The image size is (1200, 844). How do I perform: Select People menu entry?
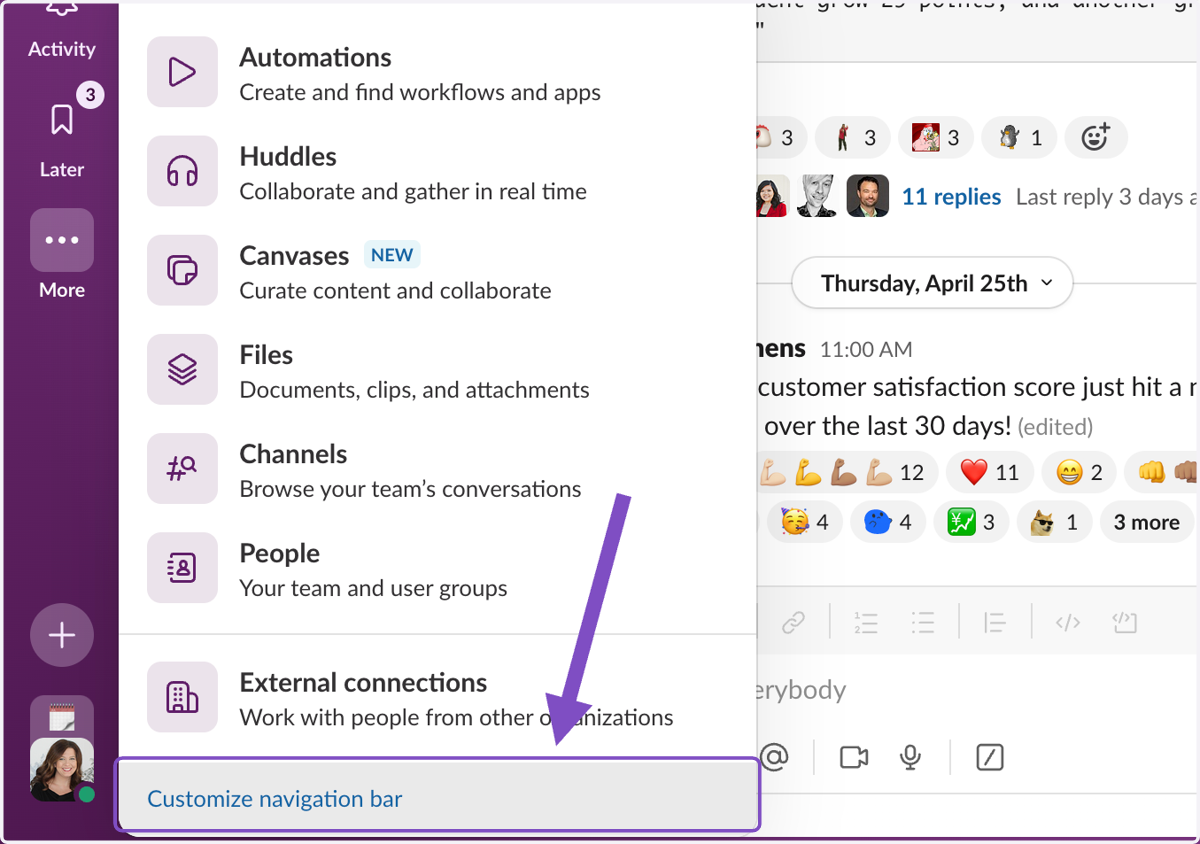click(x=437, y=568)
